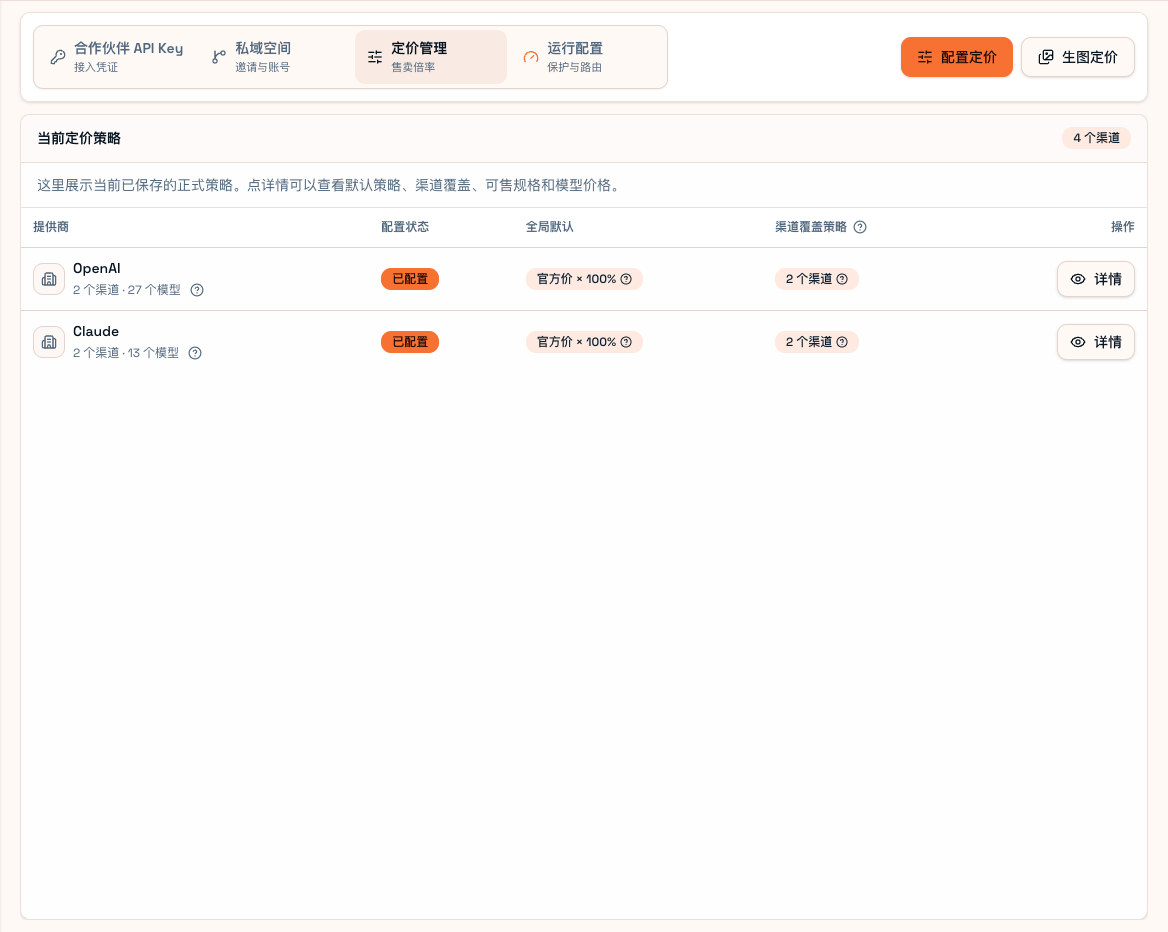View 详情 for OpenAI
Viewport: 1168px width, 932px height.
[x=1096, y=279]
